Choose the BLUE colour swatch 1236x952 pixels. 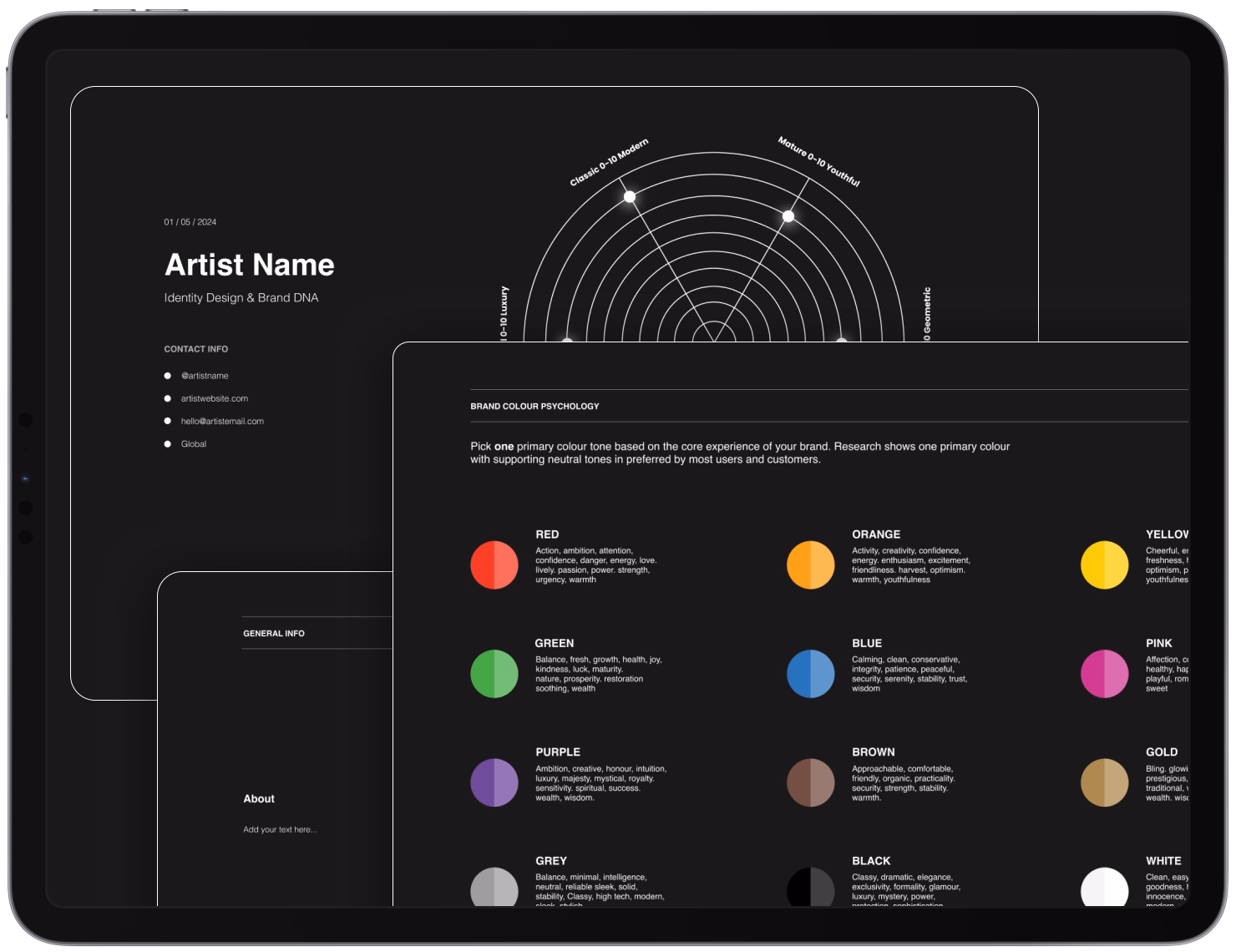pos(811,674)
